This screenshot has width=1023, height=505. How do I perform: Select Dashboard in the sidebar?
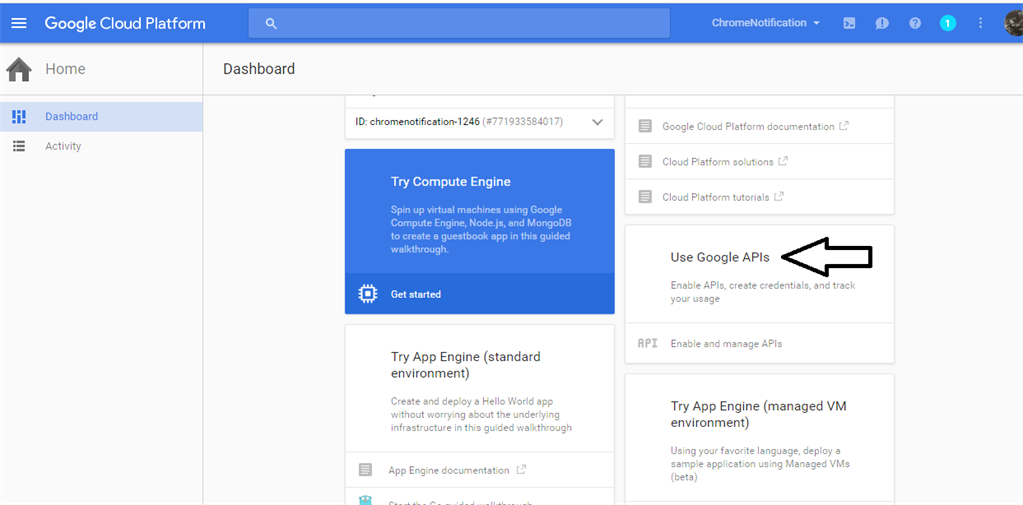click(71, 116)
